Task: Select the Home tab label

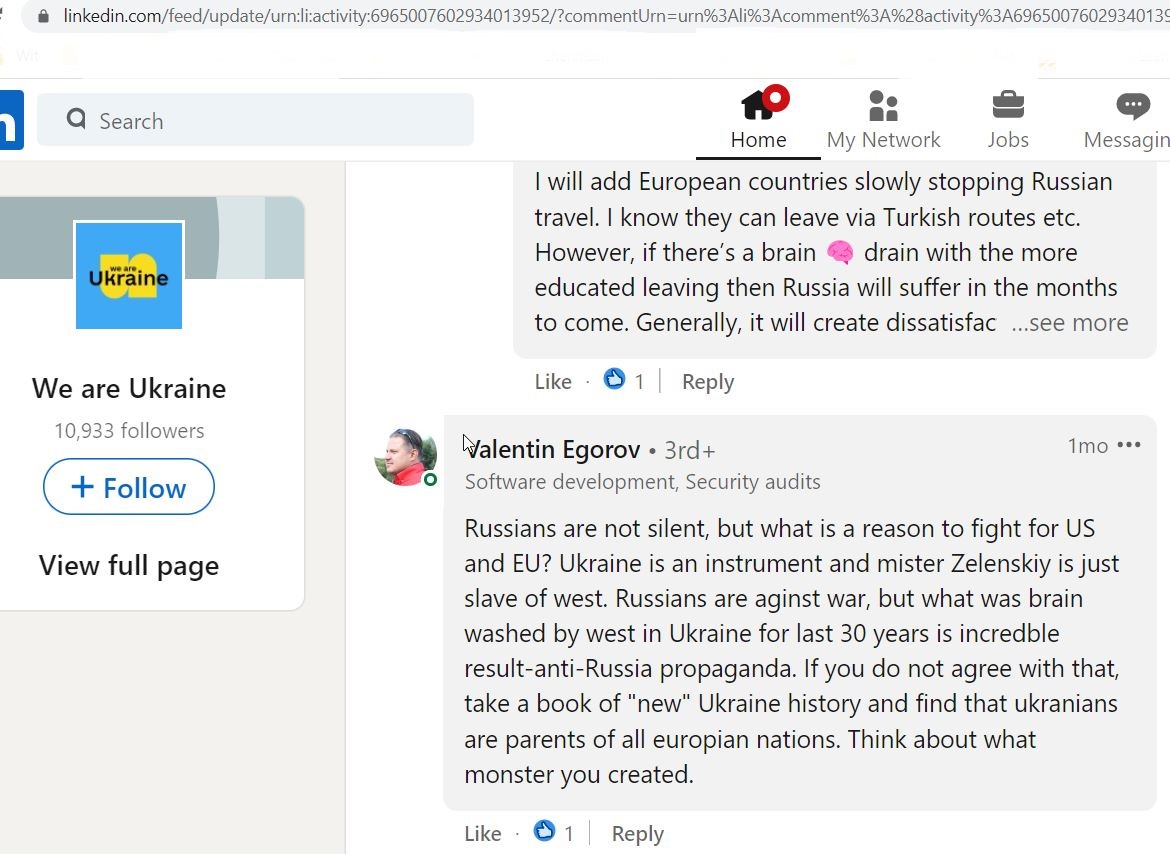Action: coord(758,139)
